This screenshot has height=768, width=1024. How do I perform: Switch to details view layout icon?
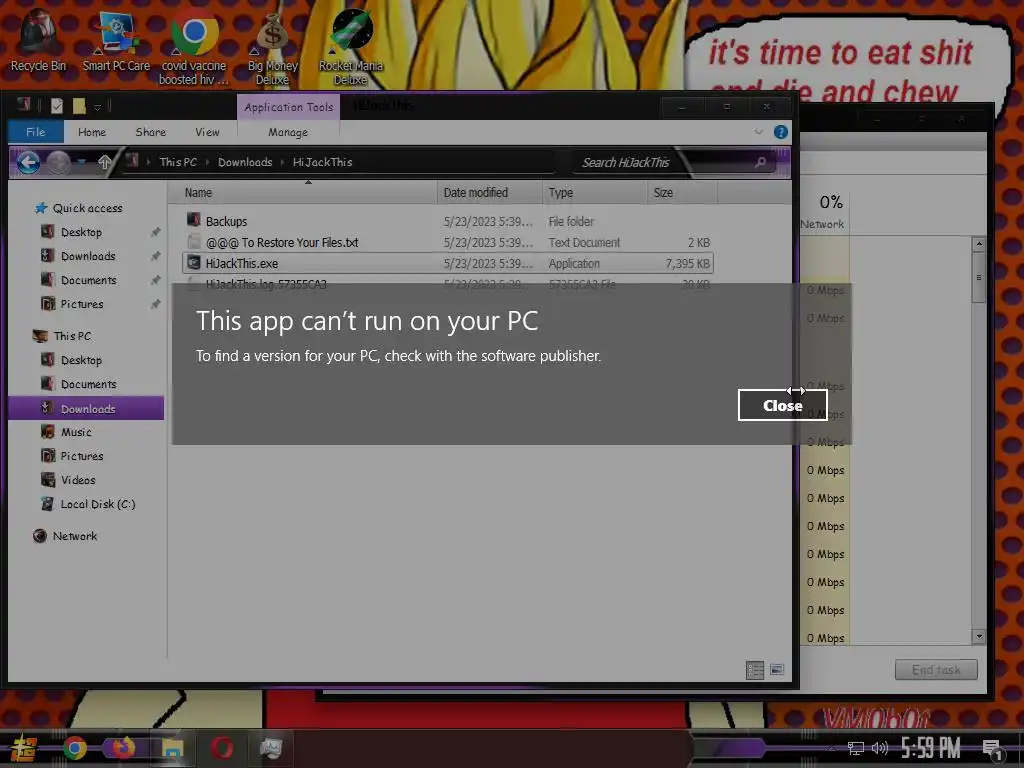[x=755, y=669]
